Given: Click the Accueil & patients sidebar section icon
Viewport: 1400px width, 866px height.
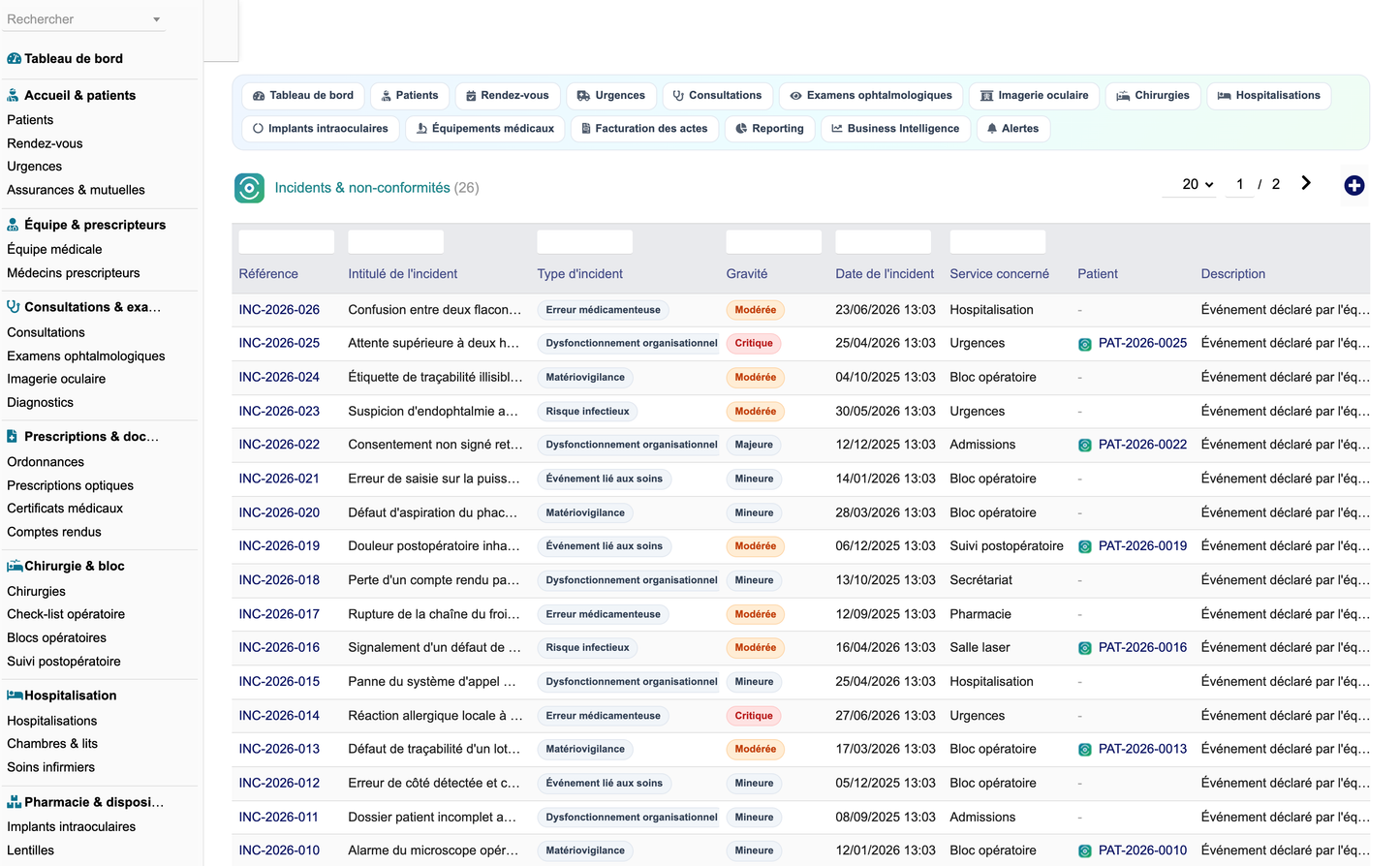Looking at the screenshot, I should point(13,95).
